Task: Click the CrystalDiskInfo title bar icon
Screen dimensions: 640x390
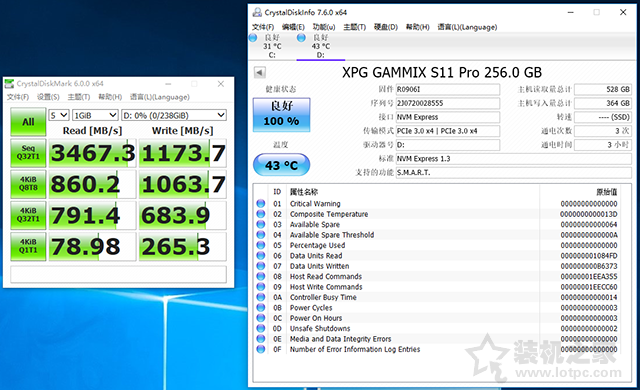Action: (257, 12)
